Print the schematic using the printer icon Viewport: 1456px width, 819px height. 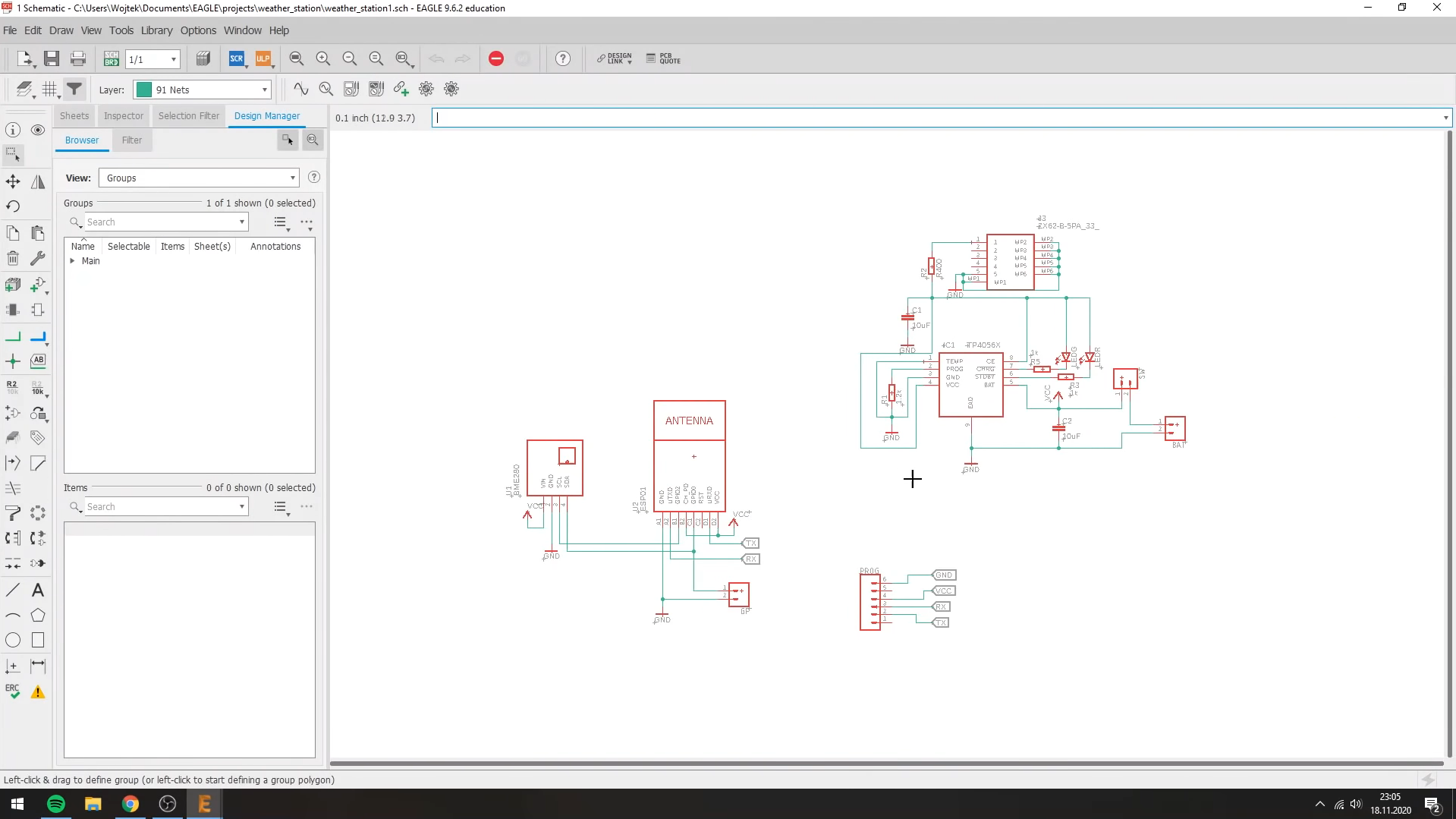[x=77, y=58]
